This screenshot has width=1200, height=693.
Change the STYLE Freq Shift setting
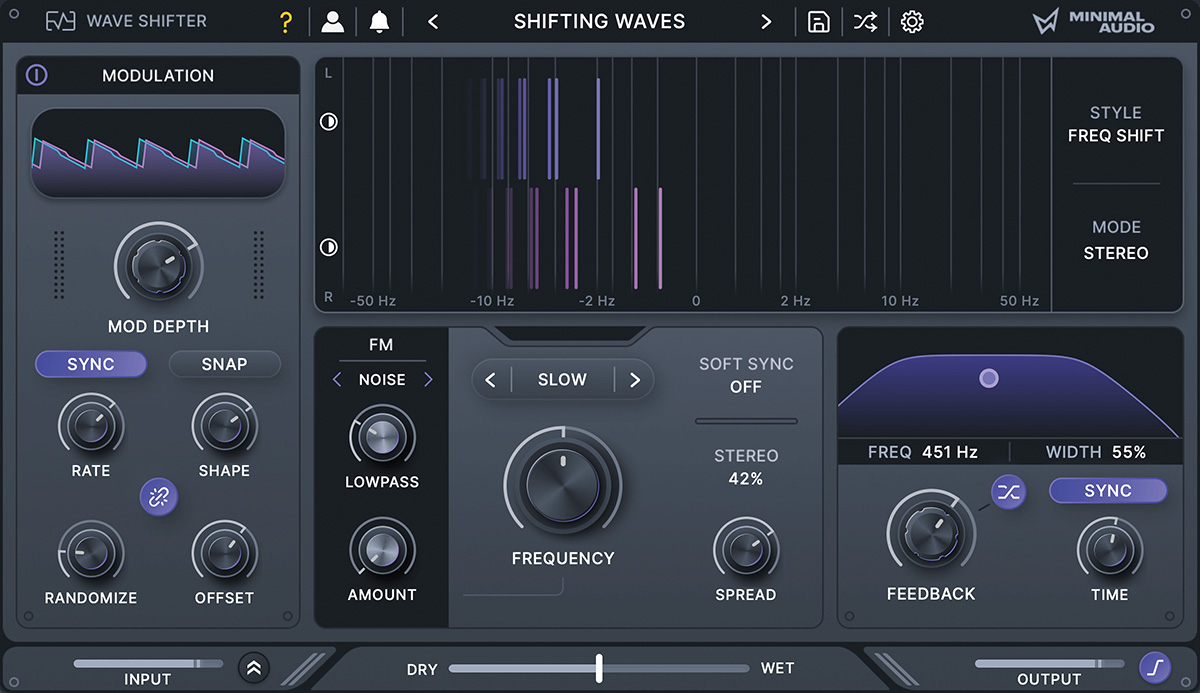1116,124
